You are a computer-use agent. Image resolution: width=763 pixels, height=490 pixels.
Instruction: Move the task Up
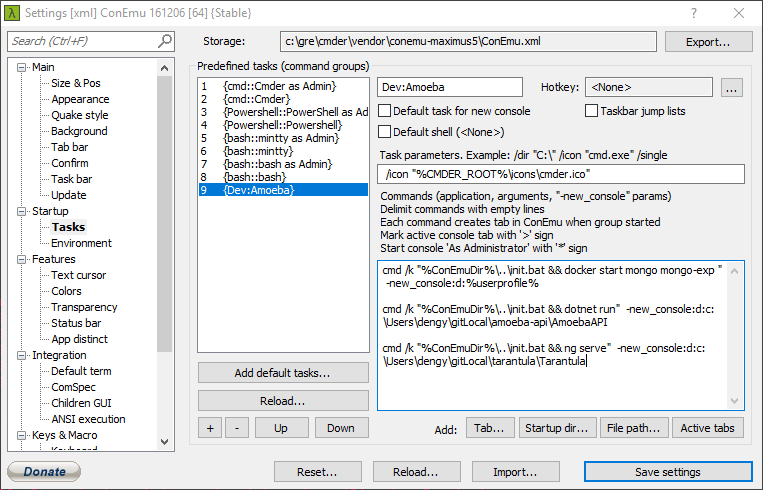(x=281, y=428)
